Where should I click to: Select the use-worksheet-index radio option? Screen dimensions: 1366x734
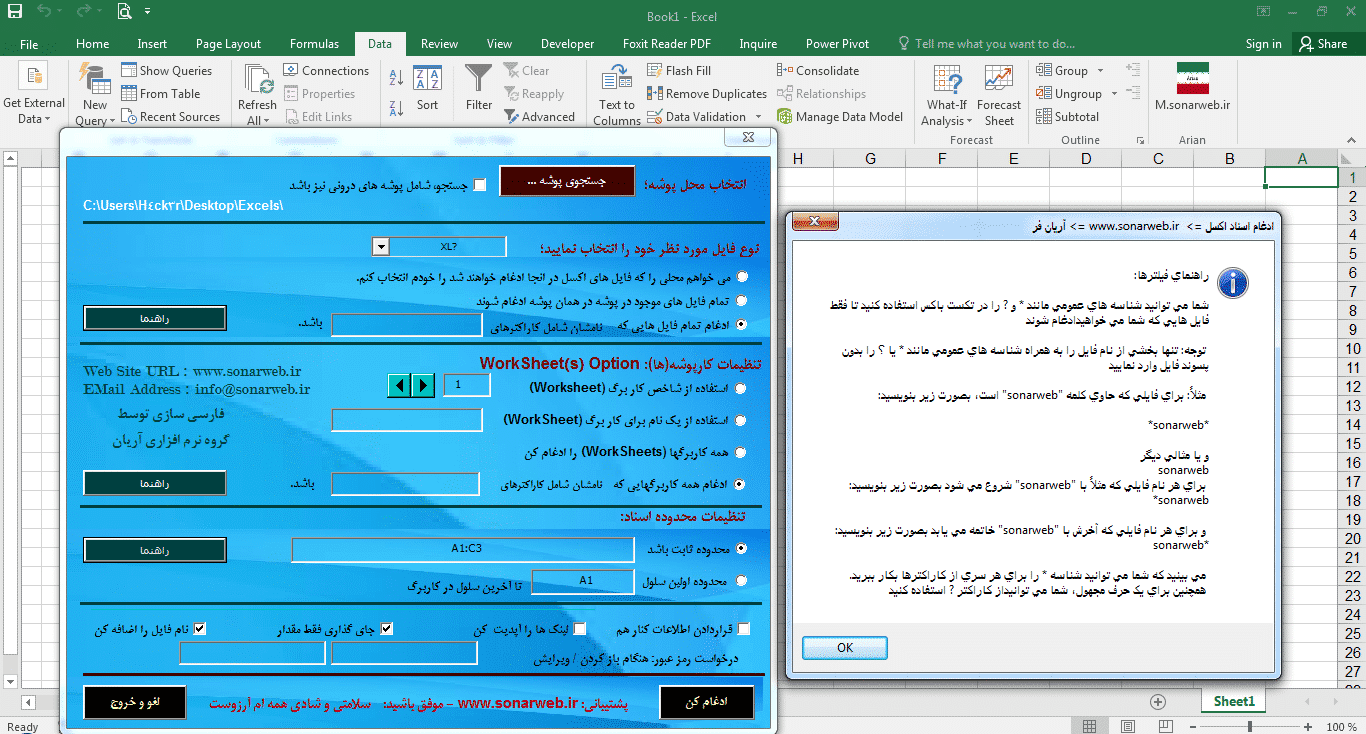tap(741, 388)
